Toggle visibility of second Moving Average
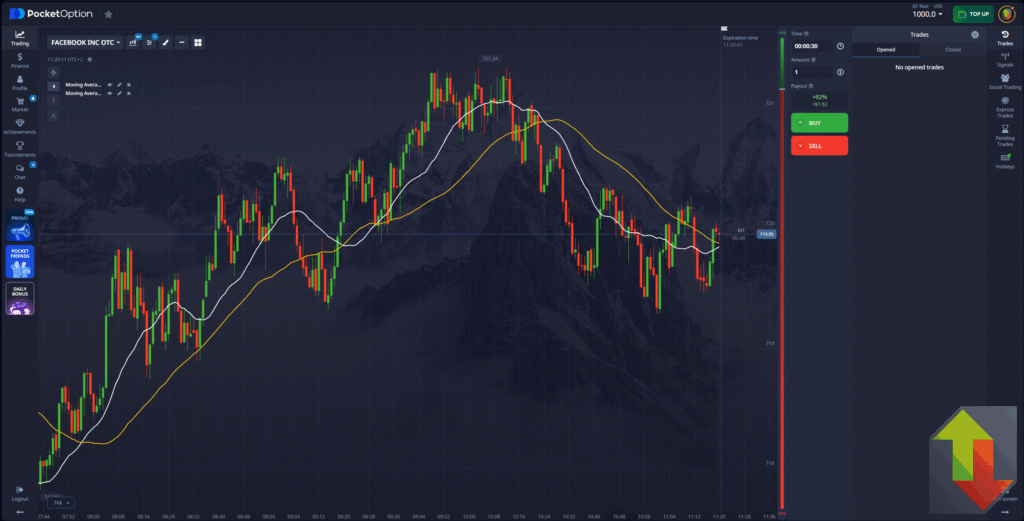 coord(110,93)
